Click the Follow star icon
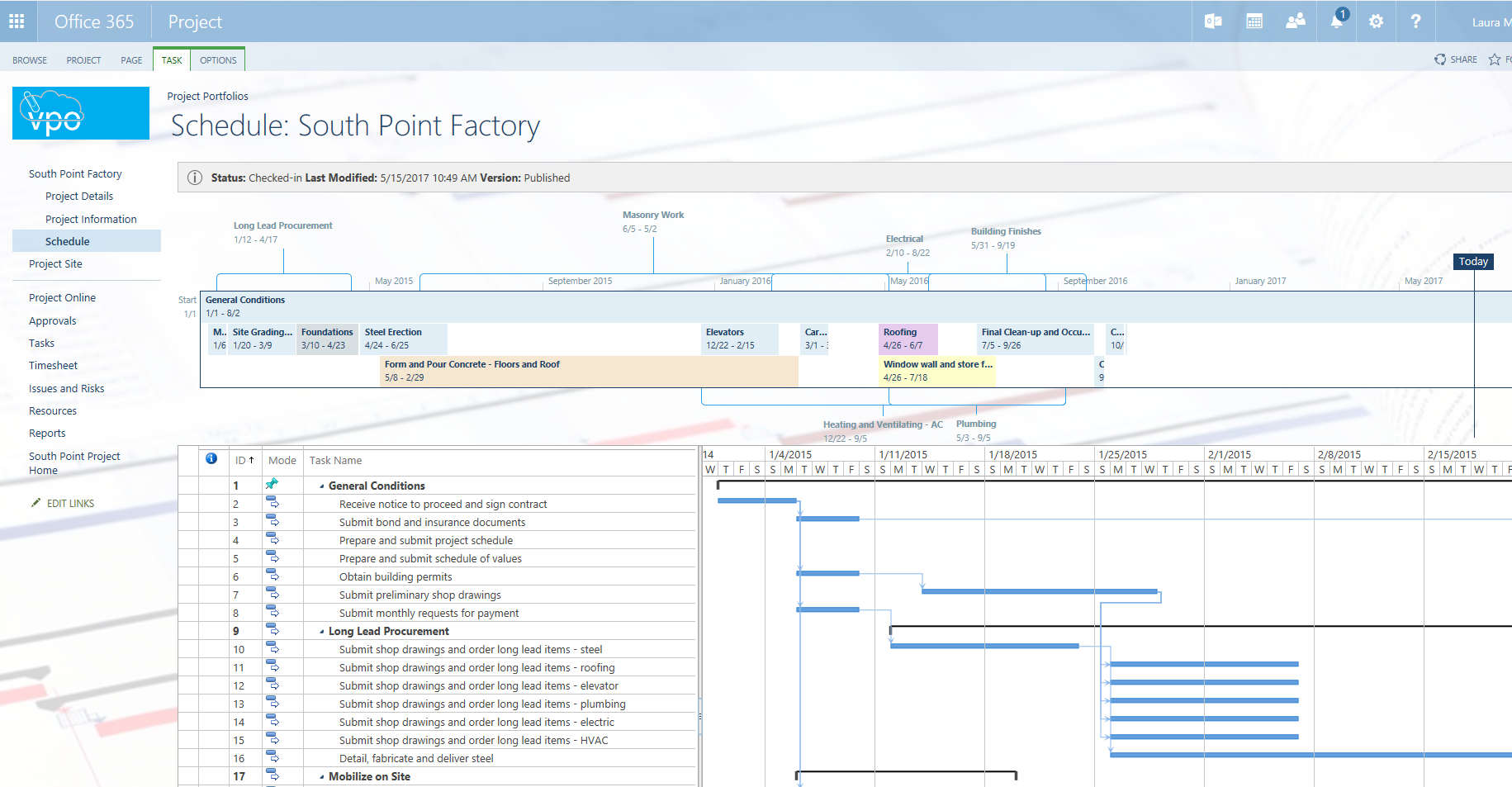1512x787 pixels. pos(1495,59)
